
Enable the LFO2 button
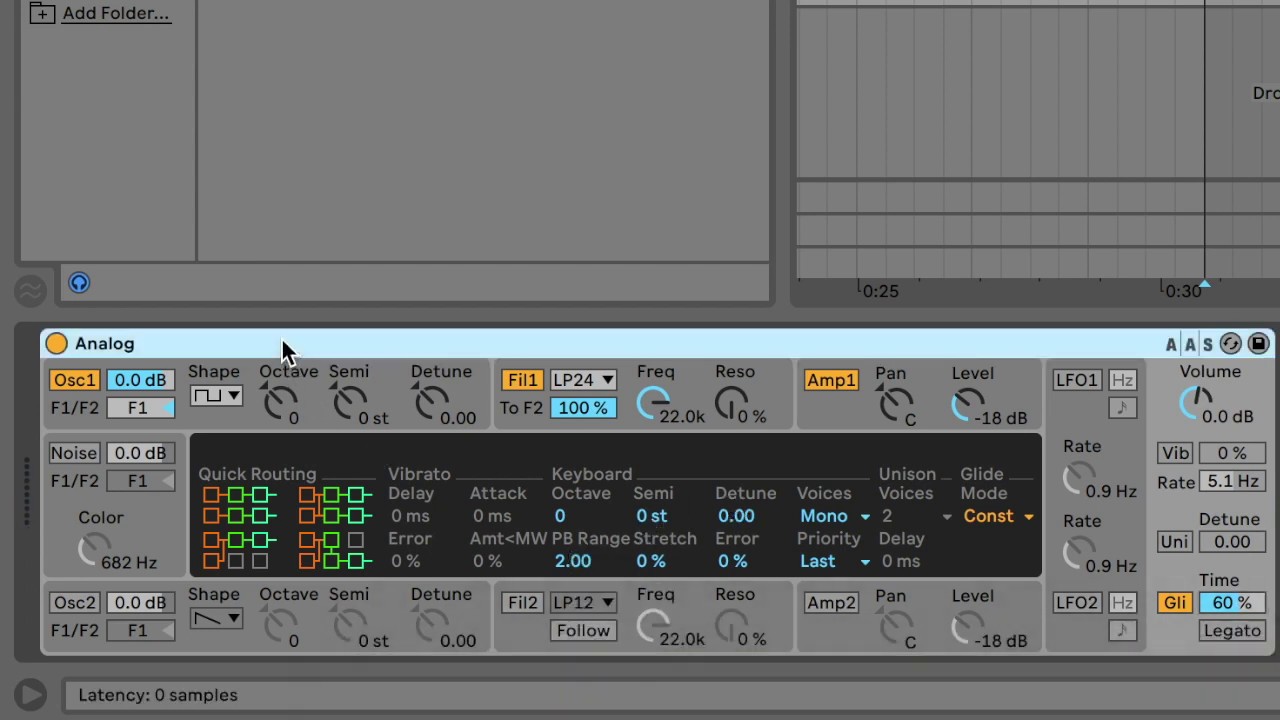(1077, 603)
